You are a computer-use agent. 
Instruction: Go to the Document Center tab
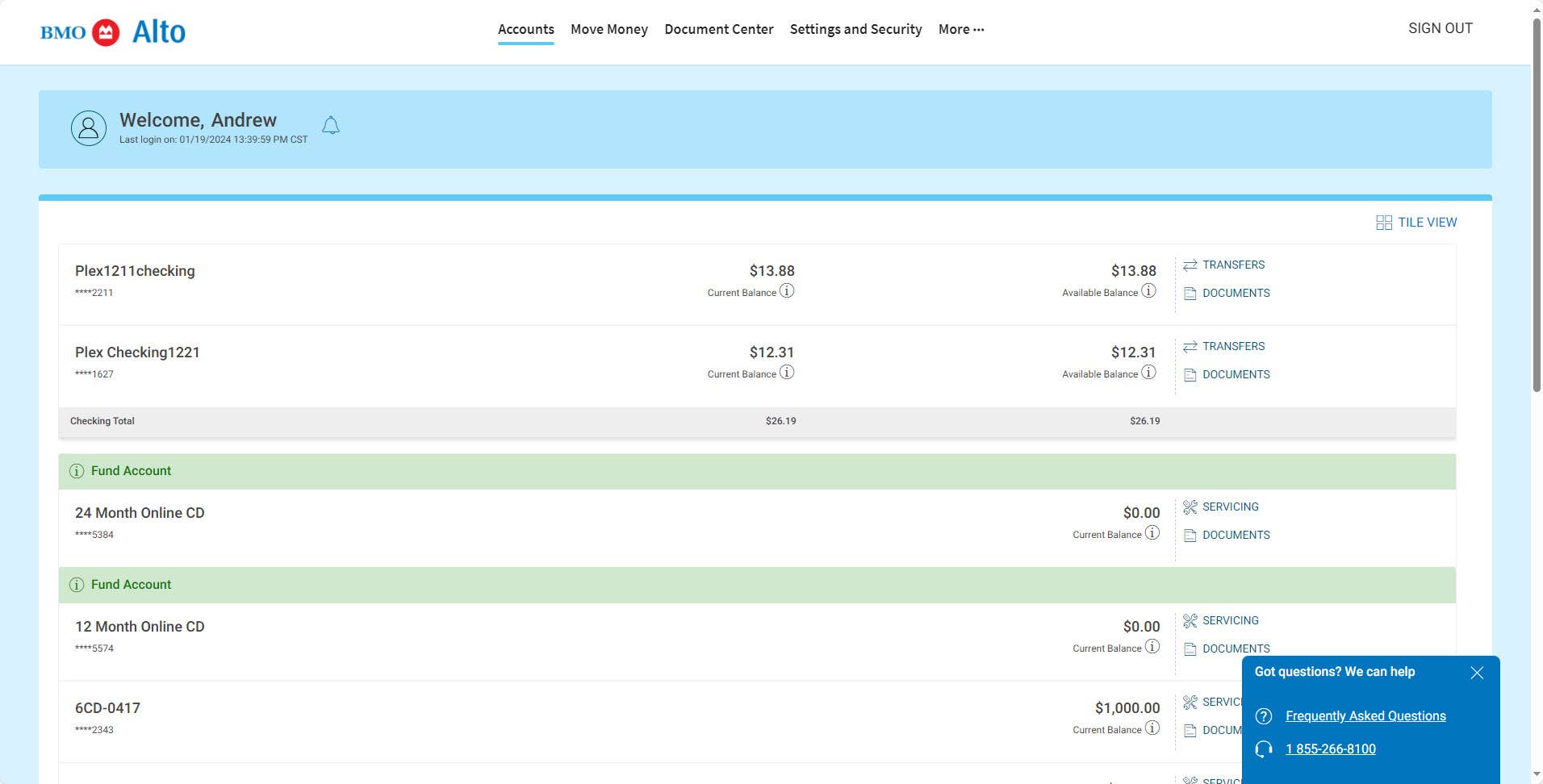(718, 29)
